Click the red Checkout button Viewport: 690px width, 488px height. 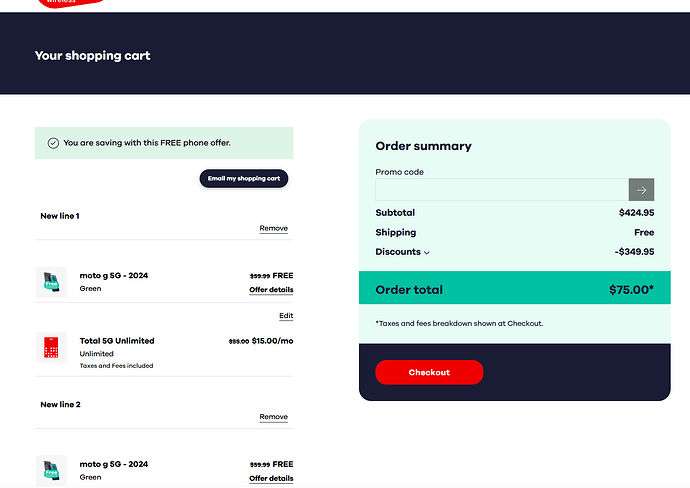pyautogui.click(x=429, y=372)
